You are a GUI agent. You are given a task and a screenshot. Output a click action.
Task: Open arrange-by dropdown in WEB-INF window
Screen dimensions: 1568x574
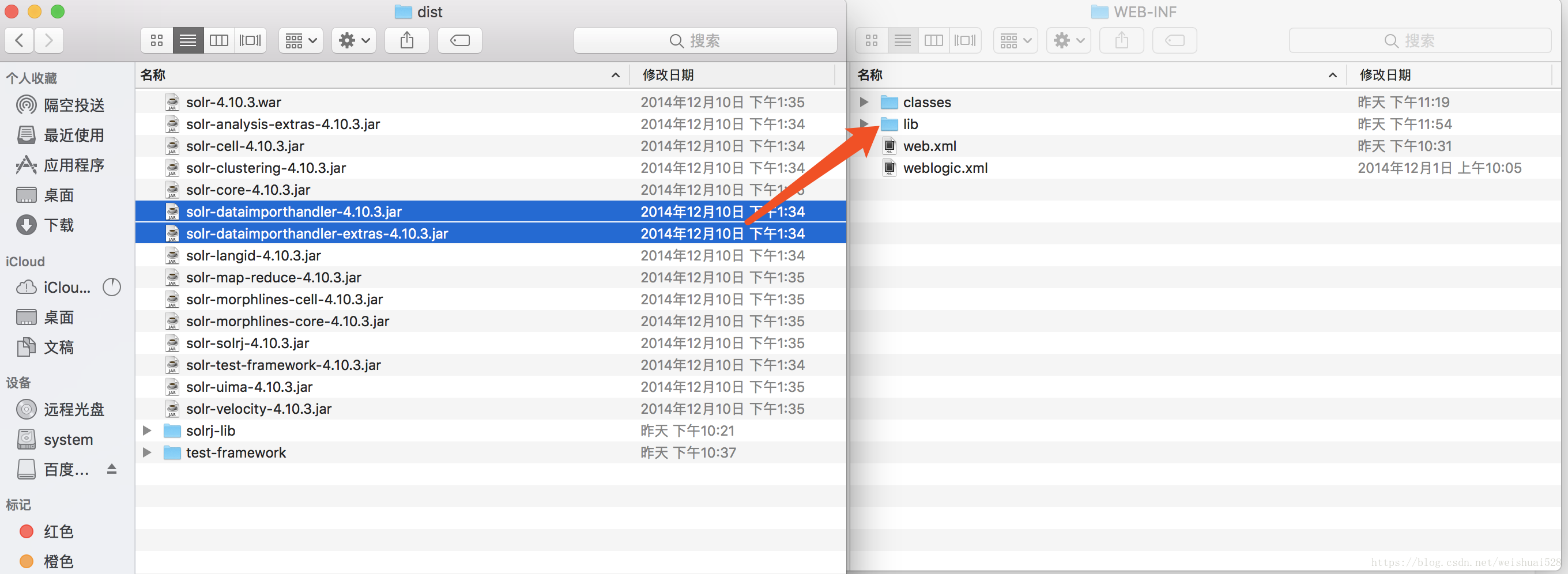coord(1015,41)
